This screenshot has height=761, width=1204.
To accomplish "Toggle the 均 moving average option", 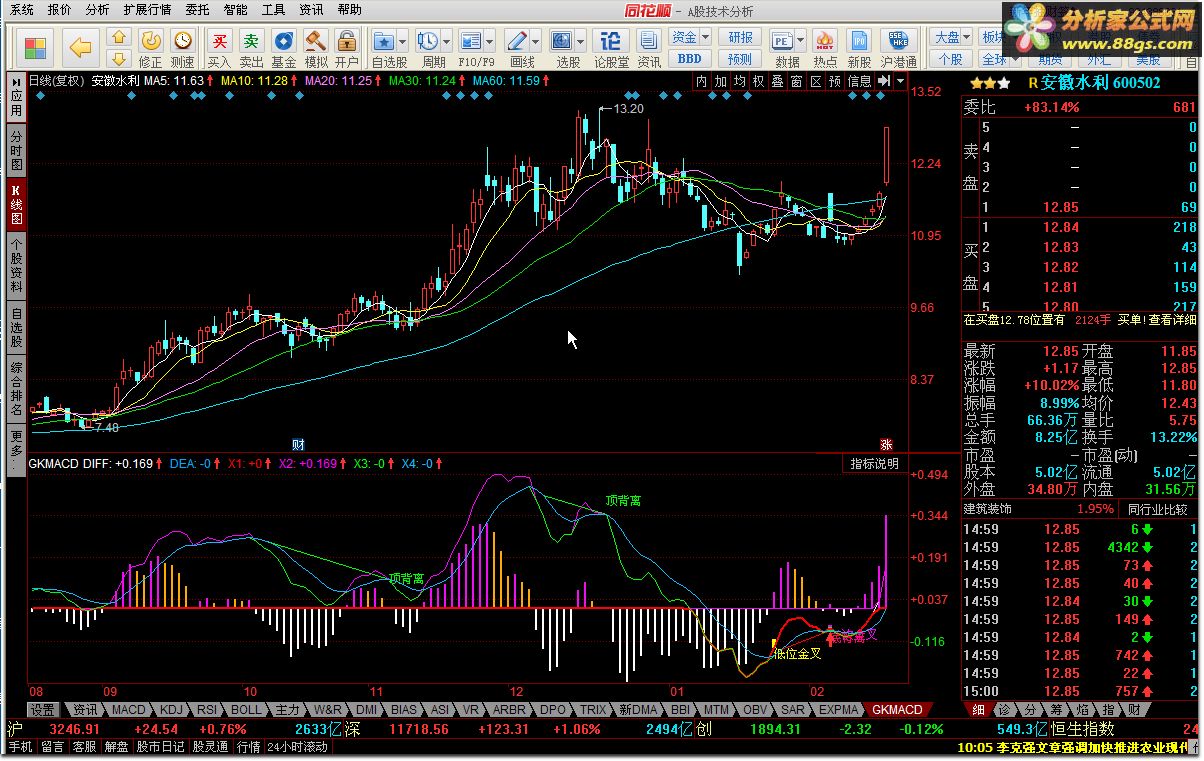I will pos(739,81).
